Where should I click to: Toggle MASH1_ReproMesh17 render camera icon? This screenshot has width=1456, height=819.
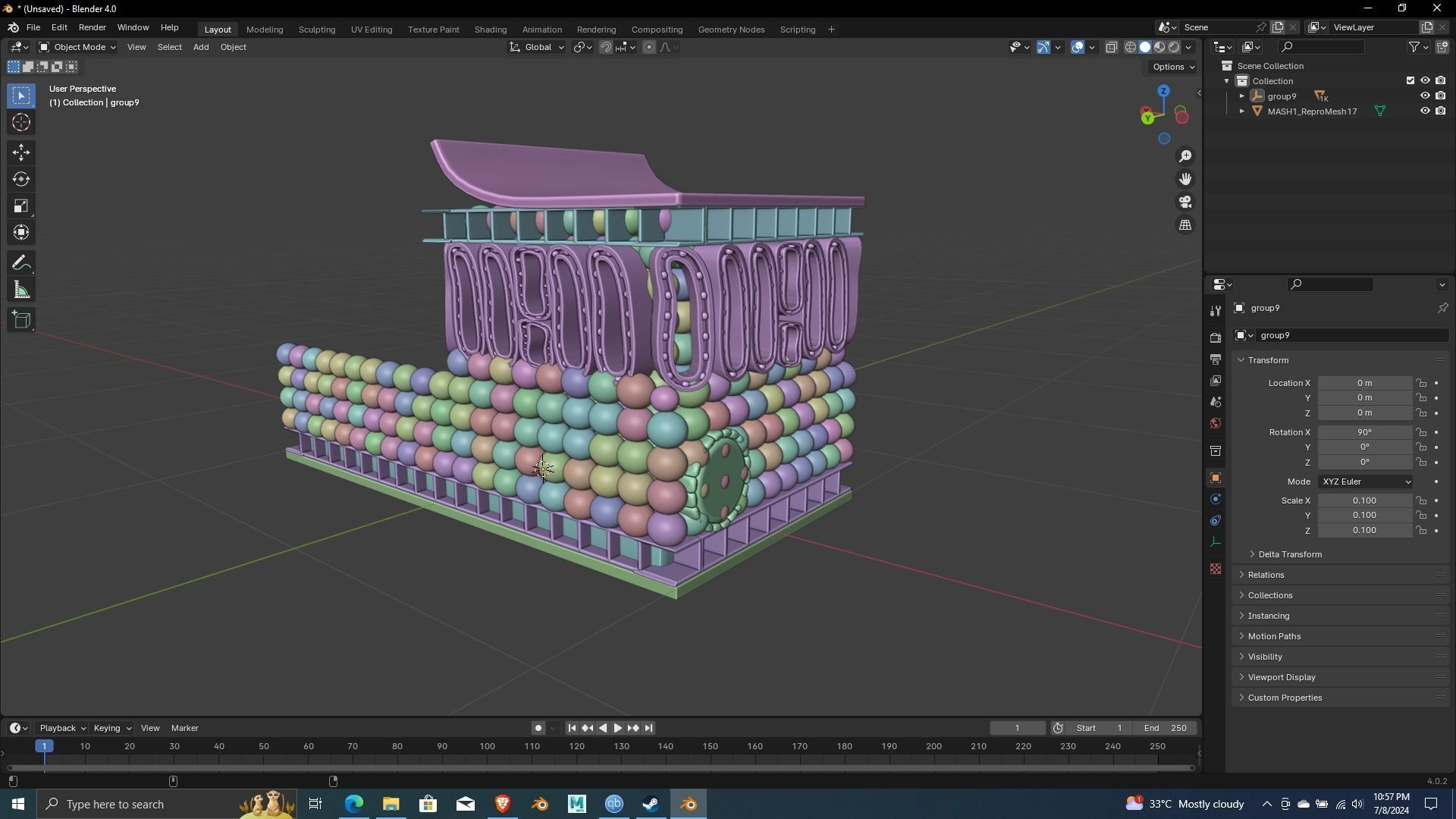(1440, 111)
